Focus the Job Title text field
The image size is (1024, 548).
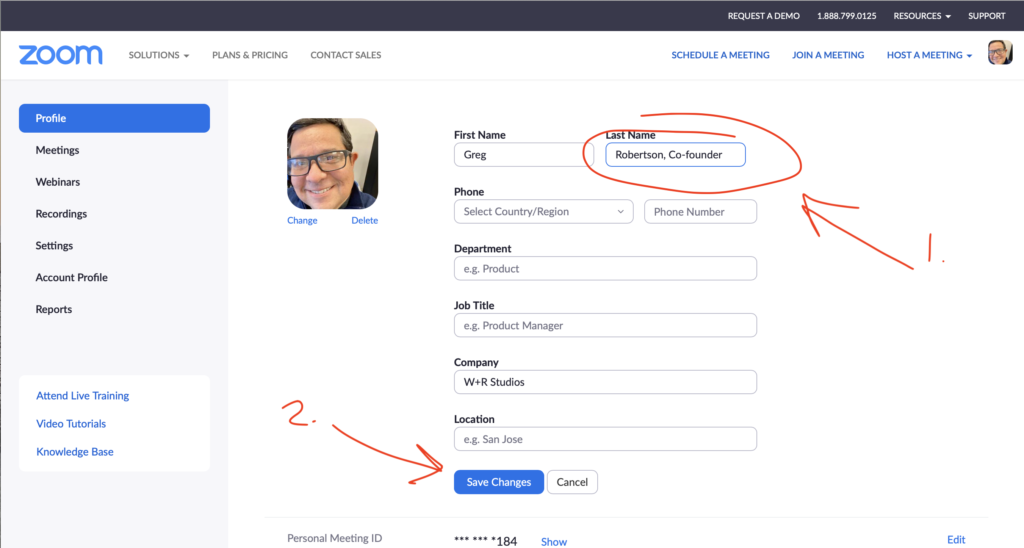pyautogui.click(x=604, y=326)
